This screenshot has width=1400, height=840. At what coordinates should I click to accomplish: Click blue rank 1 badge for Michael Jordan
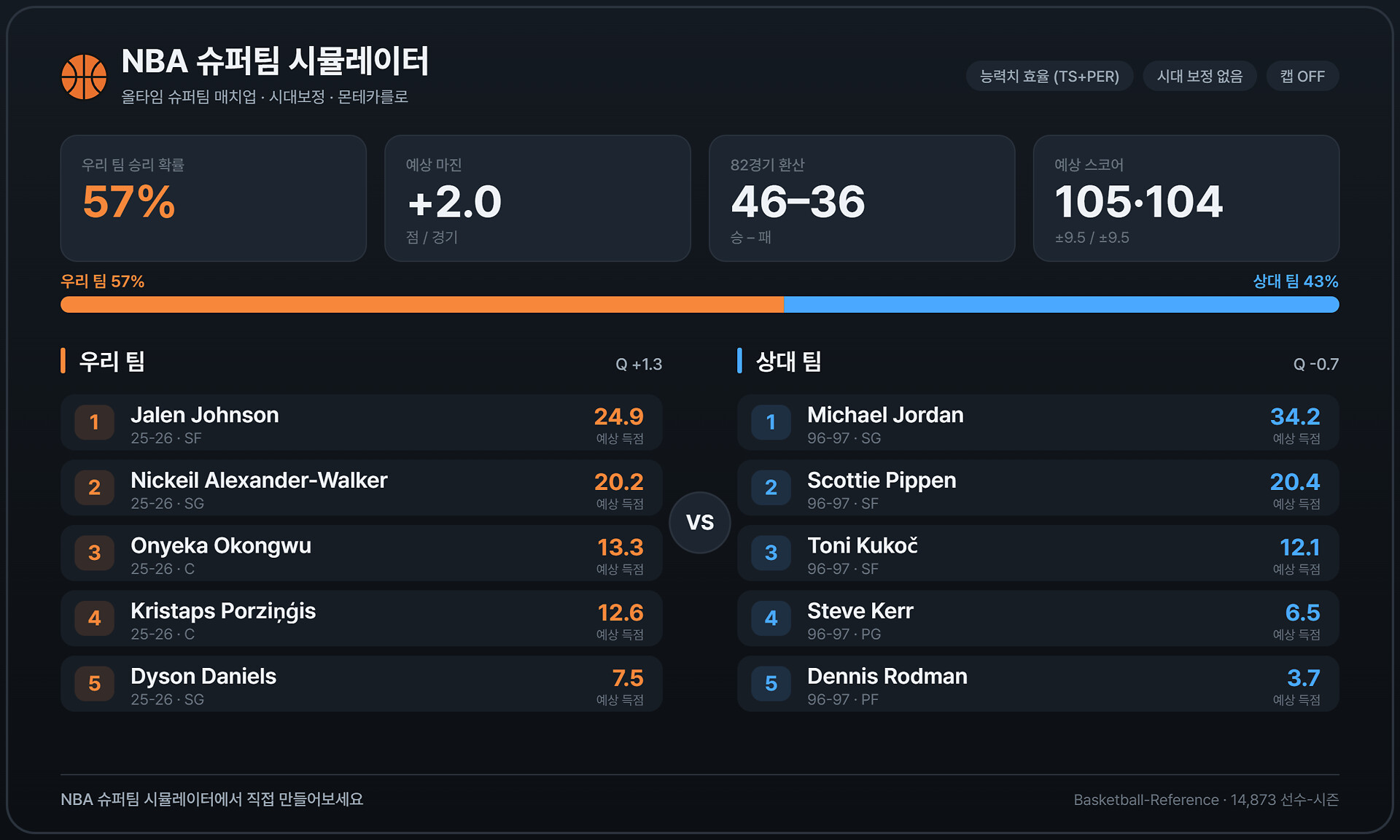[771, 422]
